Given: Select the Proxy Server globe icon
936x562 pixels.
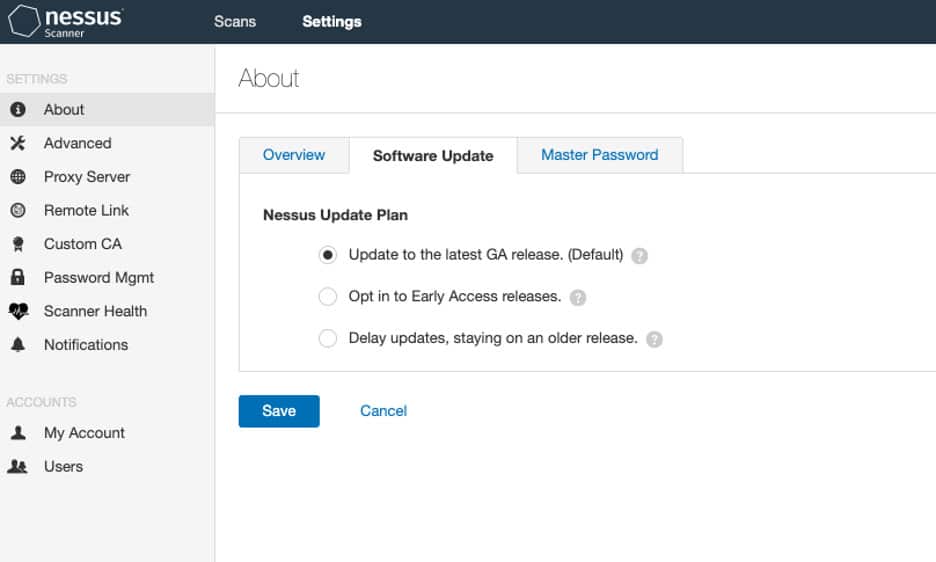Looking at the screenshot, I should point(18,177).
